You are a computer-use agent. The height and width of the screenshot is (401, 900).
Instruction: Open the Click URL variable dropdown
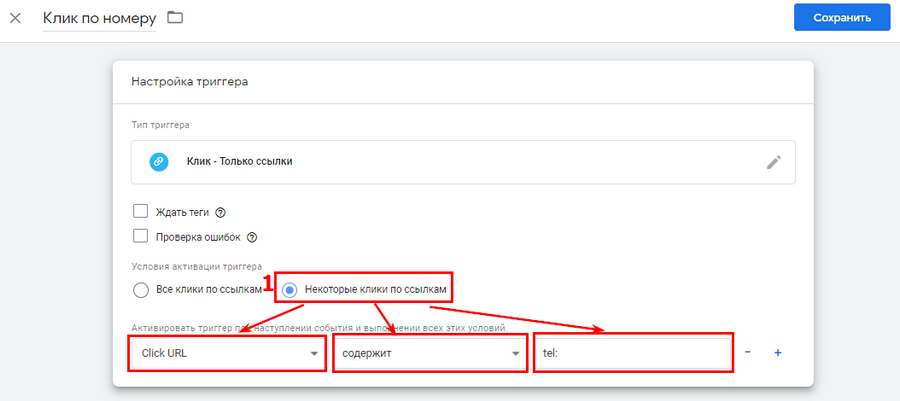pyautogui.click(x=227, y=354)
